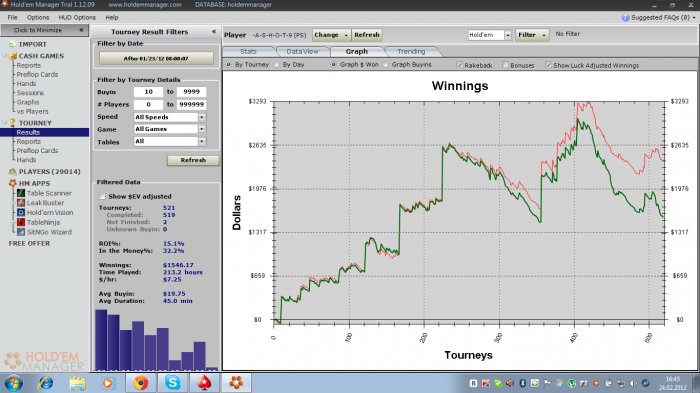700x393 pixels.
Task: Switch to the Trending tab
Action: [411, 52]
